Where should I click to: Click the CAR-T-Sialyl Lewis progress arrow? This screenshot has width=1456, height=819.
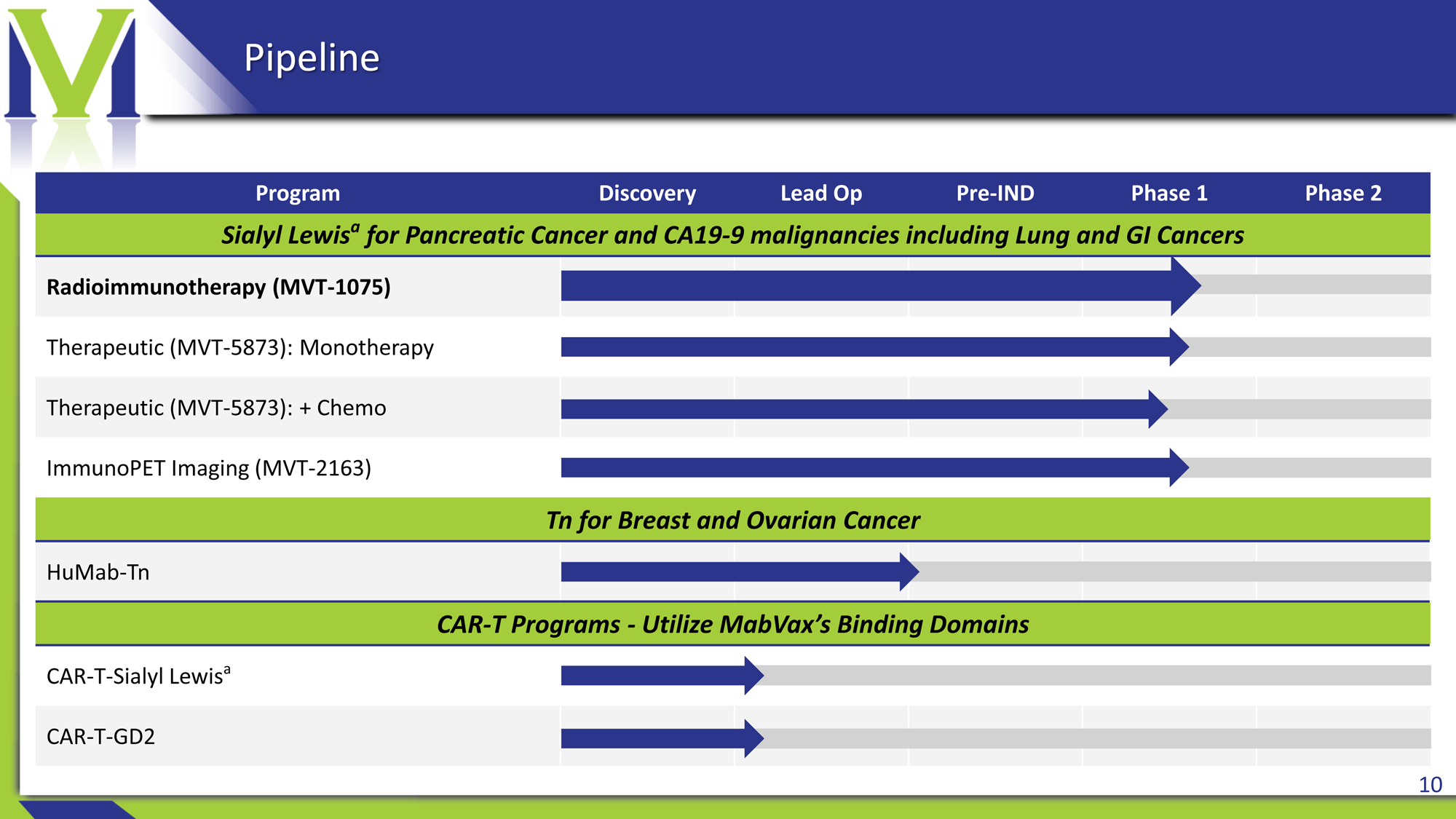pyautogui.click(x=662, y=676)
